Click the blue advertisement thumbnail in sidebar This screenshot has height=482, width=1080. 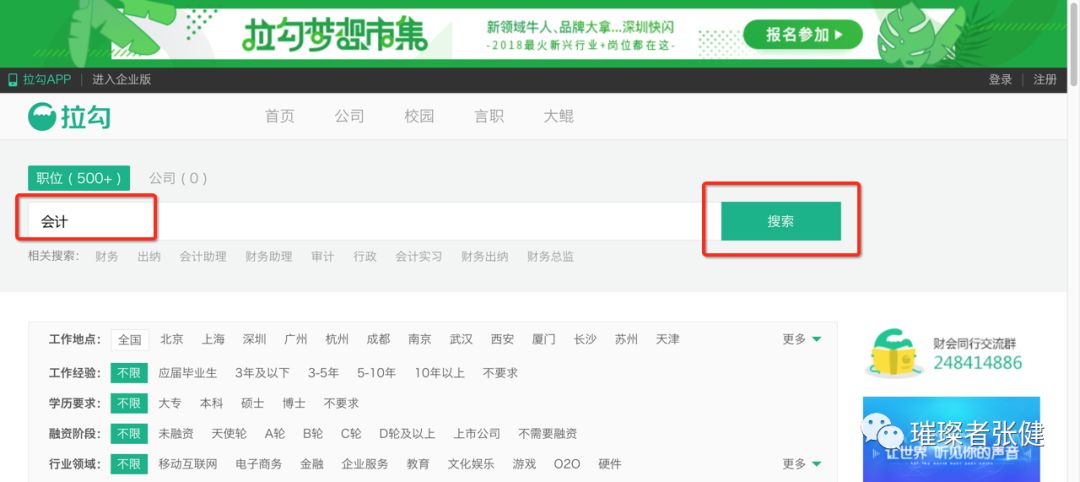(x=951, y=439)
